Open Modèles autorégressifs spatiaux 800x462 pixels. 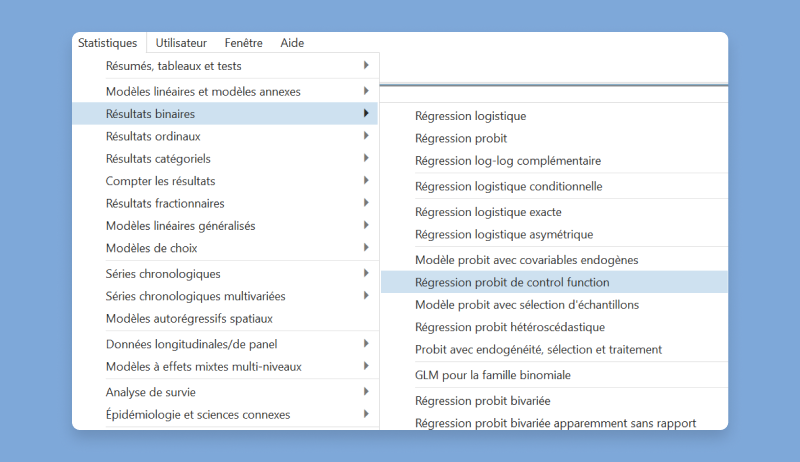click(189, 319)
